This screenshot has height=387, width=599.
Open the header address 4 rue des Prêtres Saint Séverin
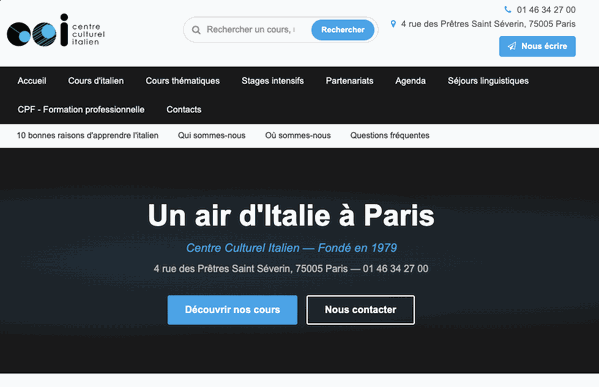click(x=488, y=24)
